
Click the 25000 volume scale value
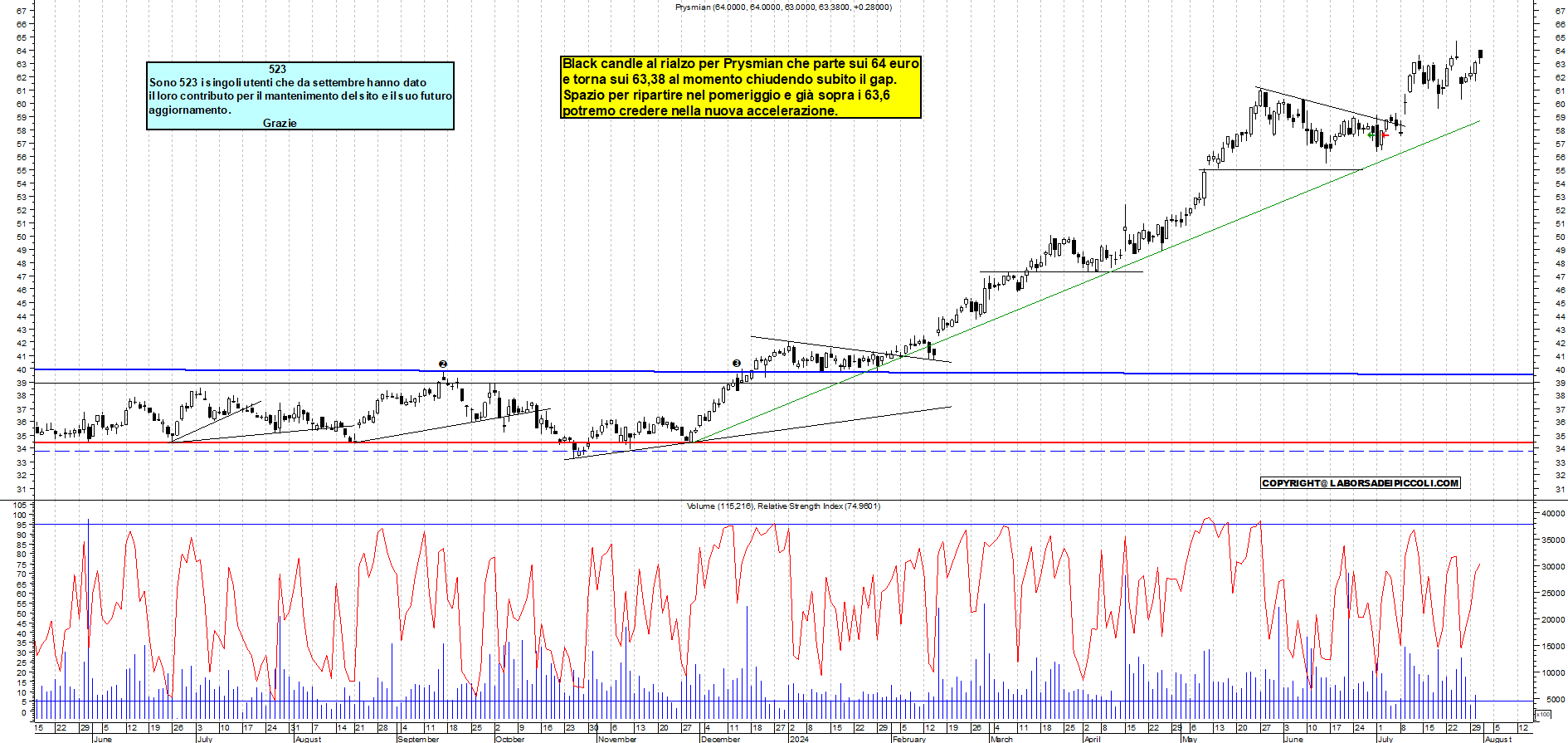pos(1553,594)
